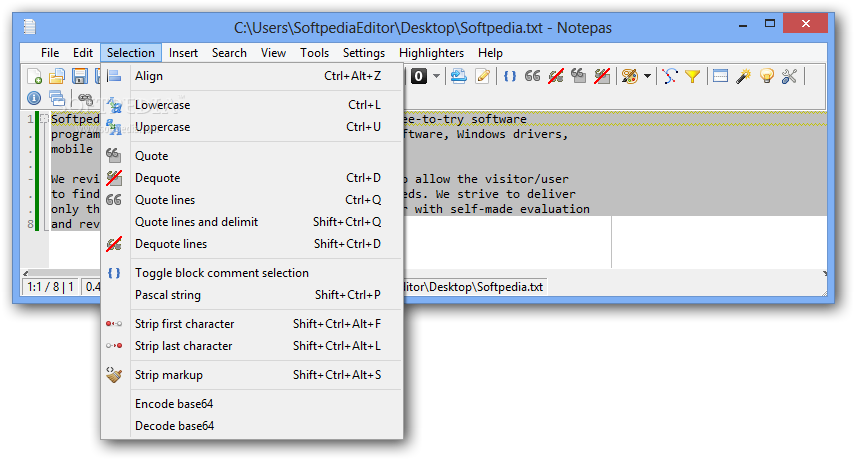Open dropdown arrow beside the palette icon
The width and height of the screenshot is (855, 460).
(x=647, y=76)
